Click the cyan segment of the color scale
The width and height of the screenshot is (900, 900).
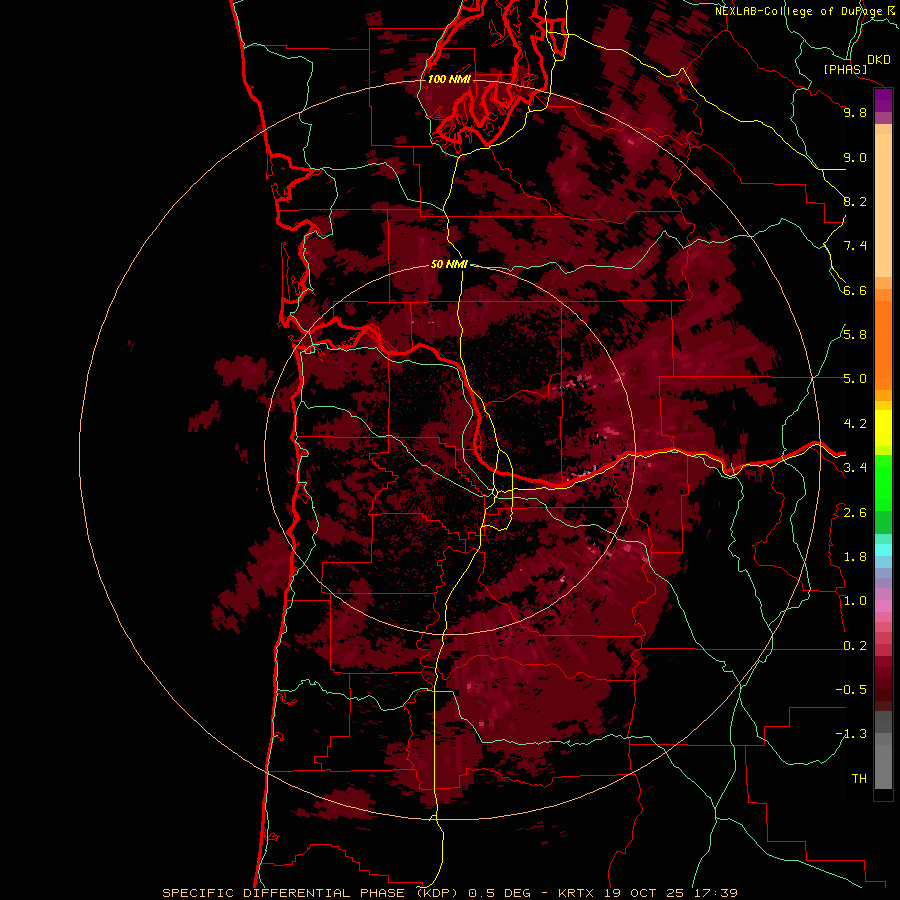[x=883, y=550]
